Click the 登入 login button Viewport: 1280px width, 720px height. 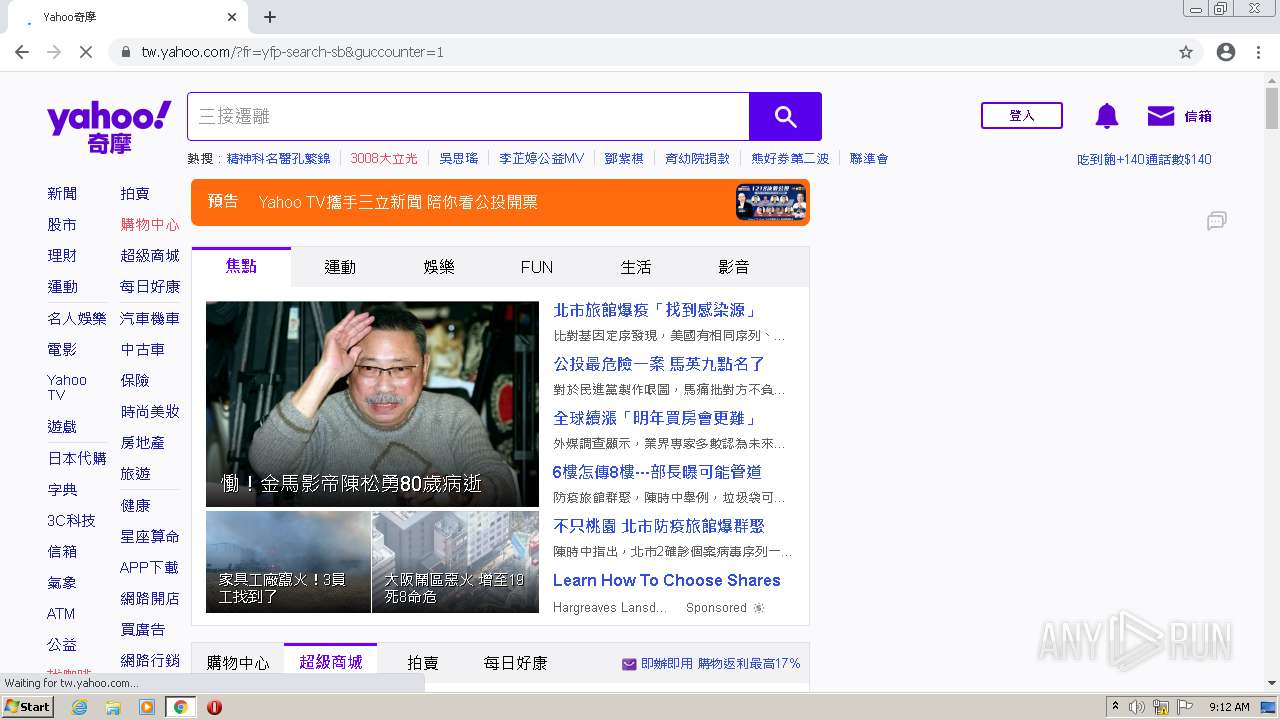(x=1022, y=116)
